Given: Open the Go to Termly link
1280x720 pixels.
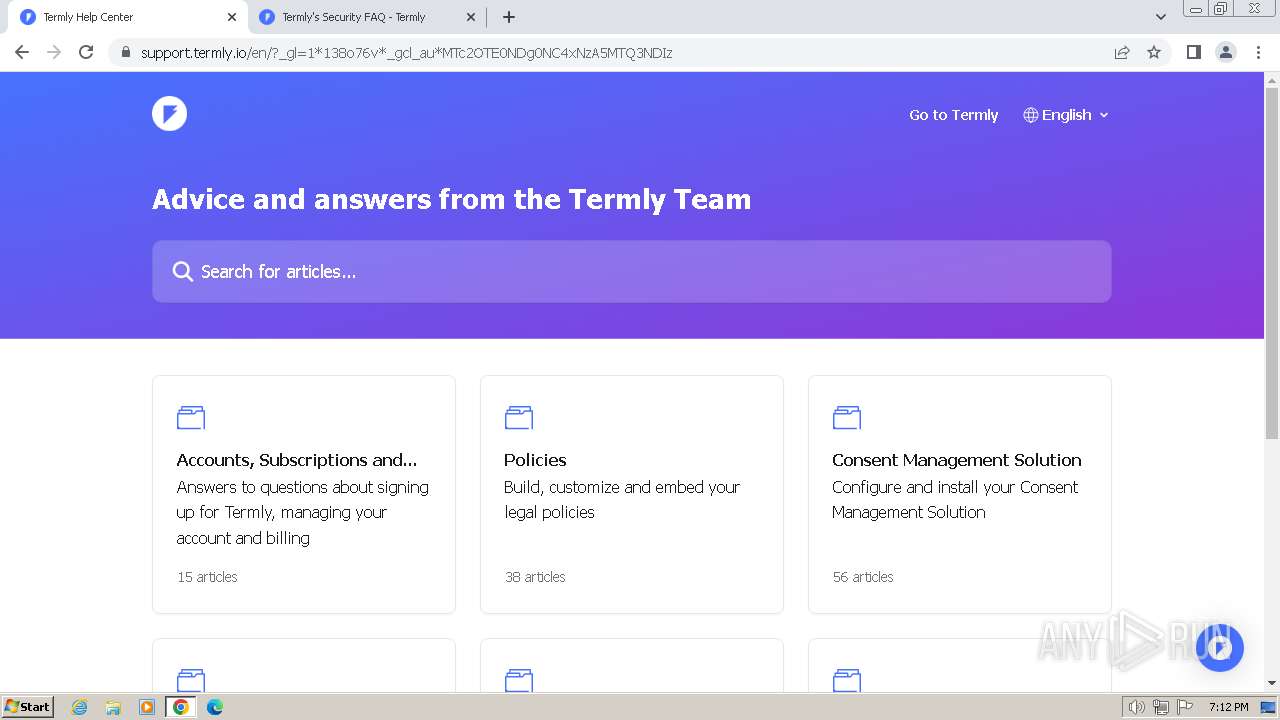Looking at the screenshot, I should tap(953, 115).
